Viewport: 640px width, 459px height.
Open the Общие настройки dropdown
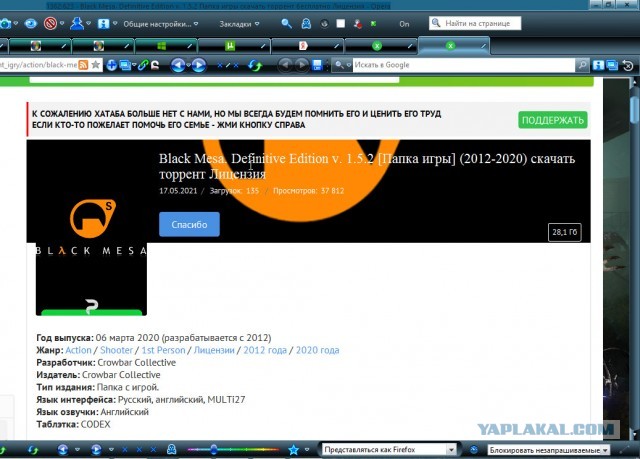coord(161,24)
